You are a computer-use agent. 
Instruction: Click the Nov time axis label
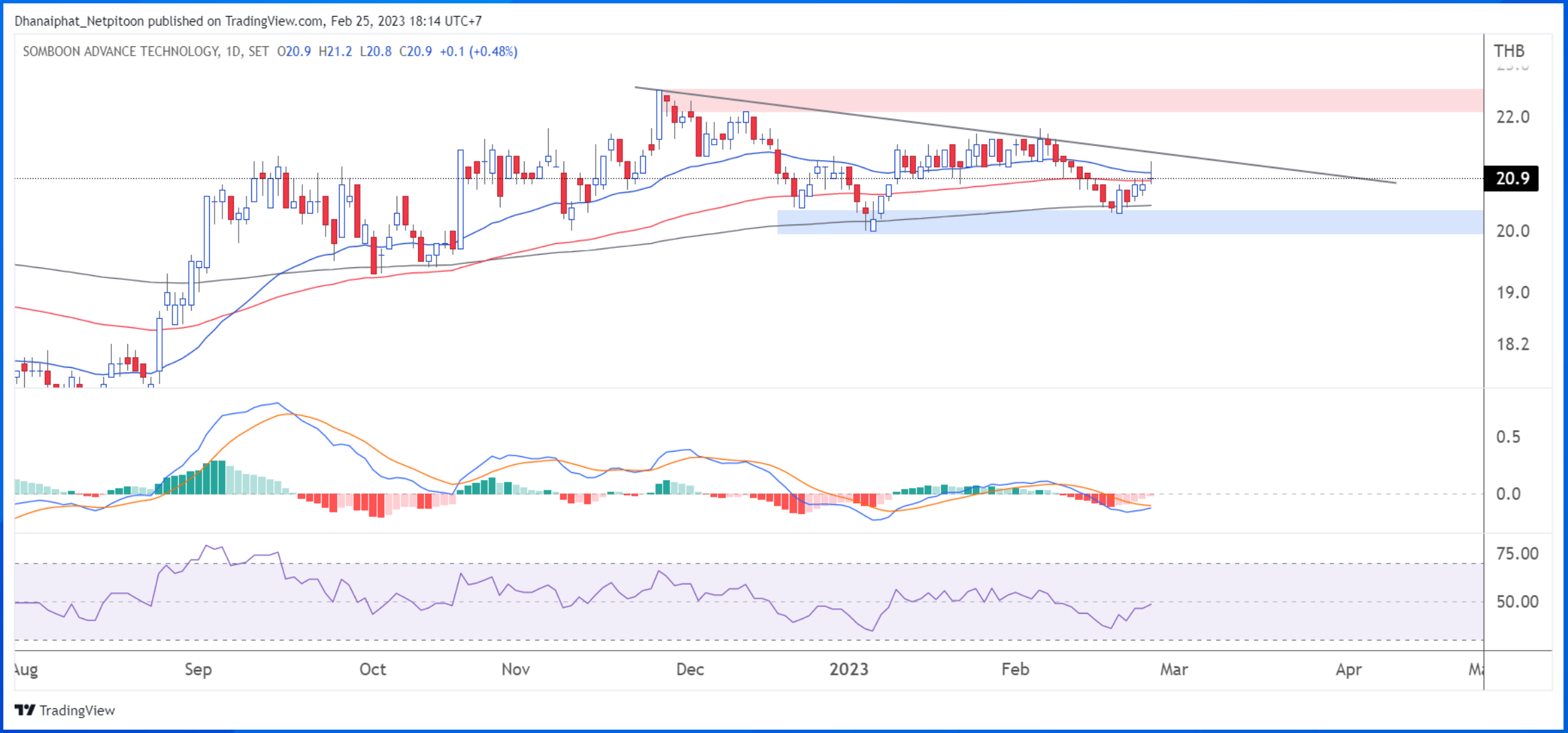coord(516,669)
